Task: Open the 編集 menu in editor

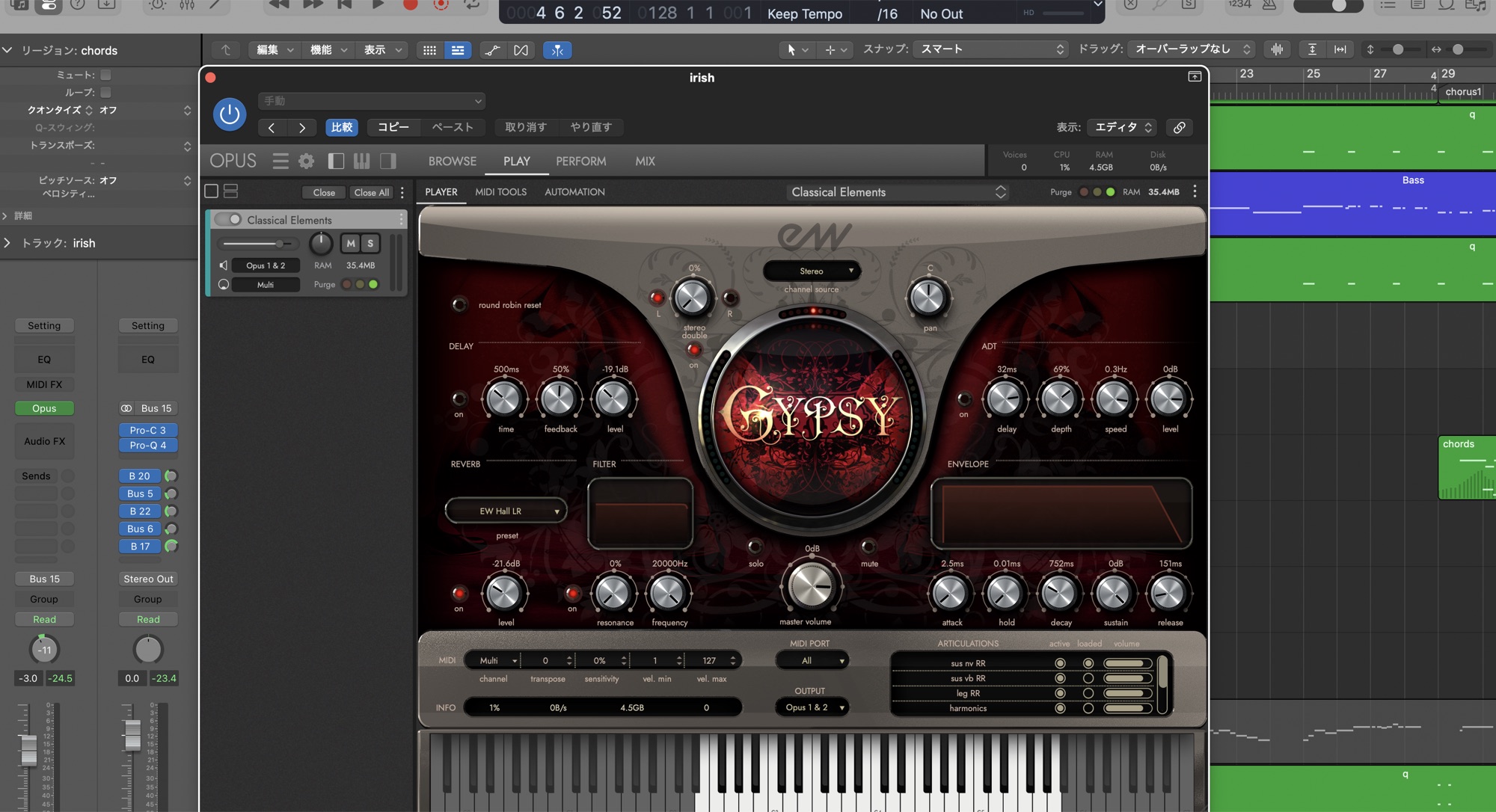Action: pyautogui.click(x=275, y=50)
